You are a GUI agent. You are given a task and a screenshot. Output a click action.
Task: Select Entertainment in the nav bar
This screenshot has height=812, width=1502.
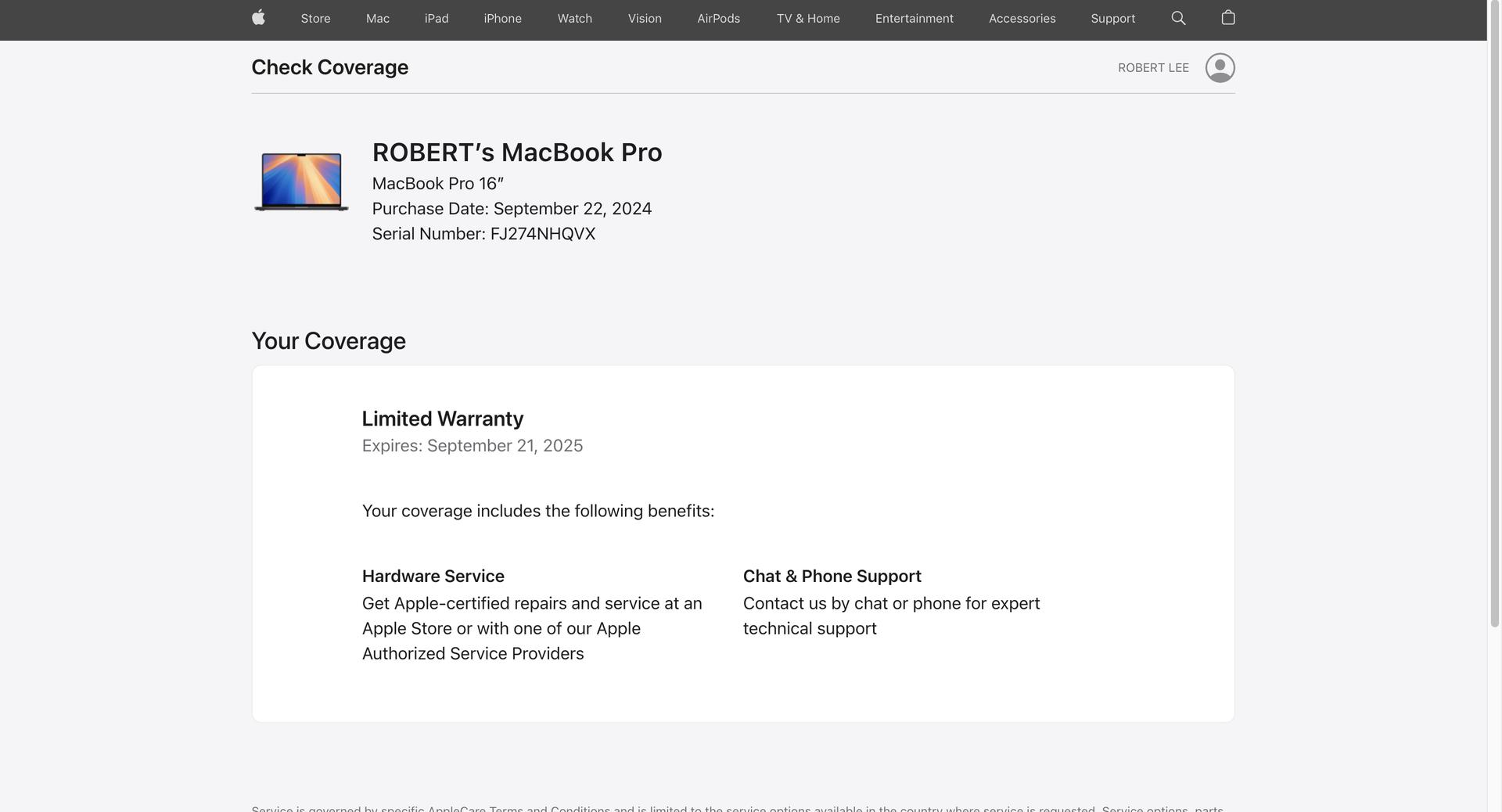tap(914, 19)
